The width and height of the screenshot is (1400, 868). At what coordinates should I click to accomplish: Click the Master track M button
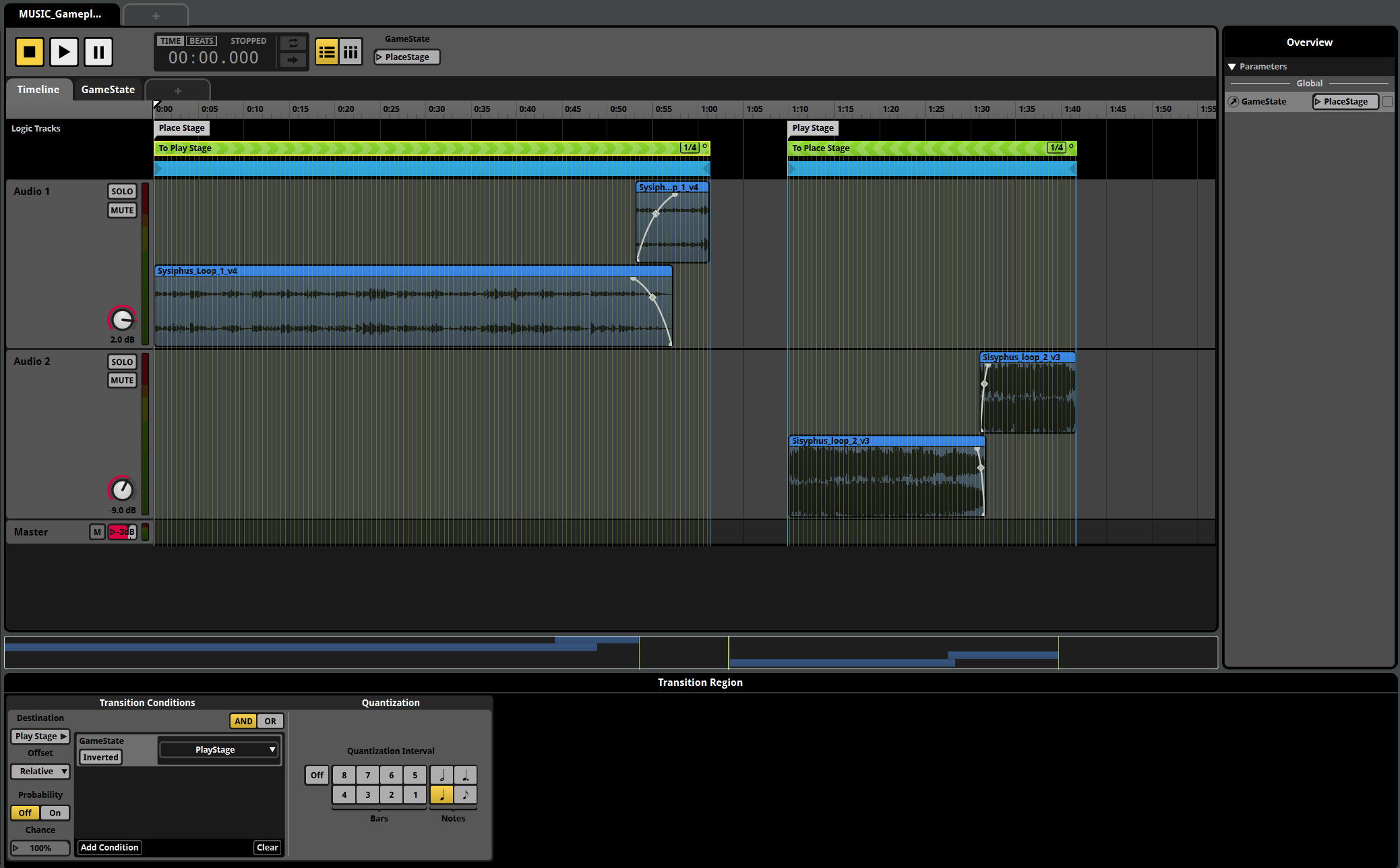tap(97, 532)
